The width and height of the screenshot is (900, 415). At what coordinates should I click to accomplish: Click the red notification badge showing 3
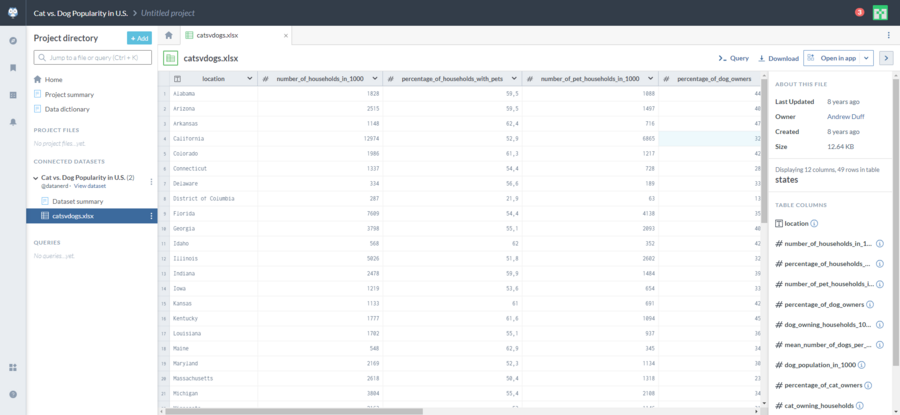pos(859,12)
